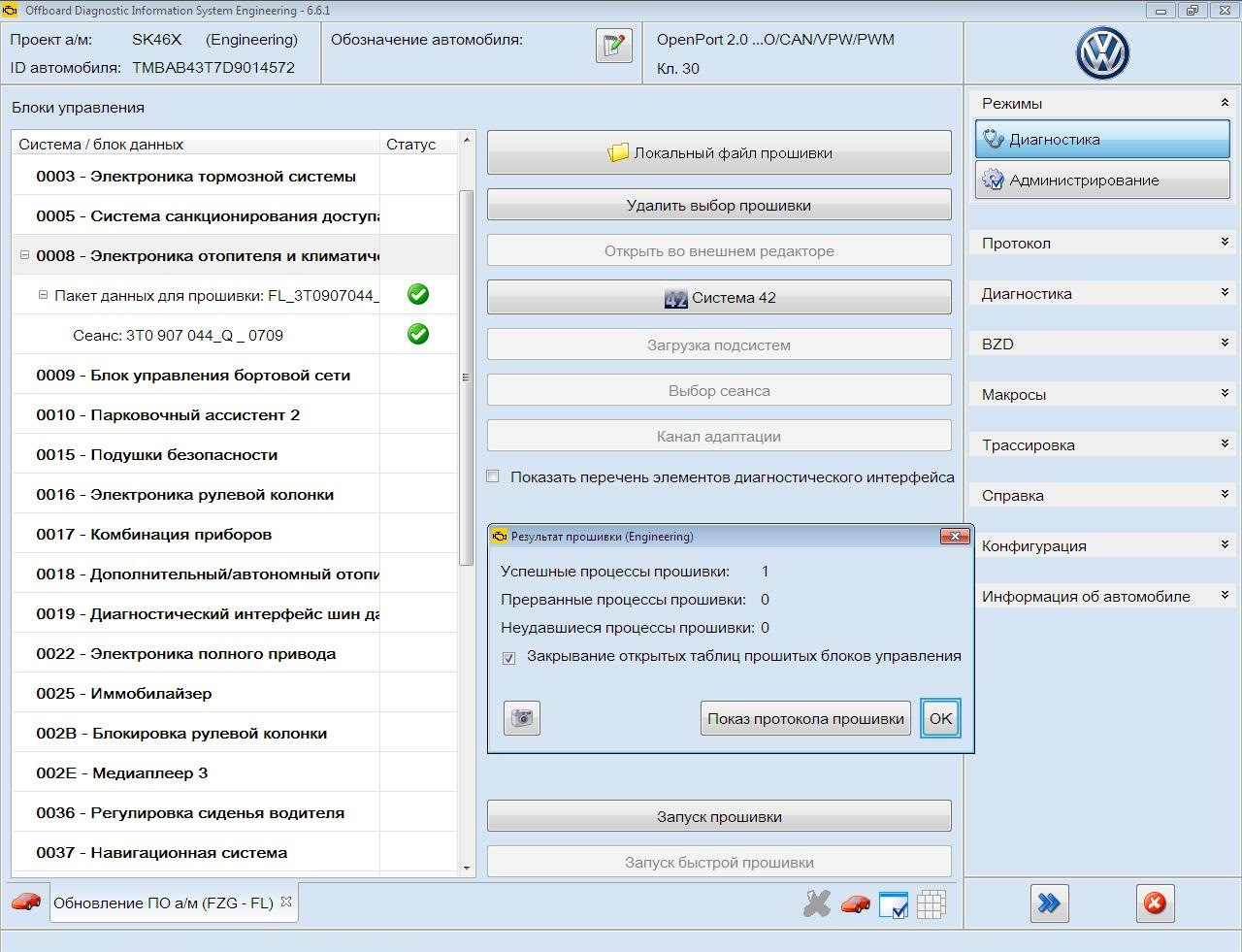This screenshot has width=1242, height=952.
Task: Select 0018 Дополнительный/автономный отопитель row
Action: point(234,574)
